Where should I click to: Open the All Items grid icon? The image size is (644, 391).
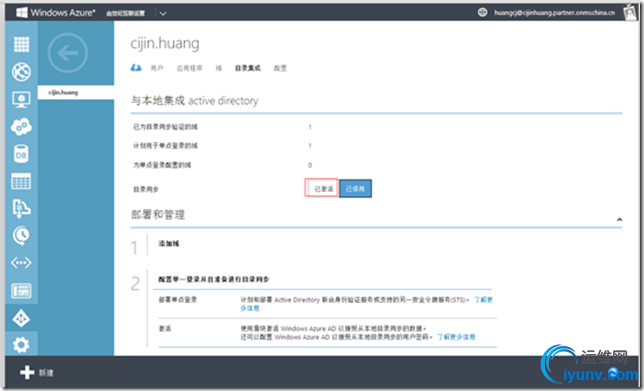[x=21, y=44]
